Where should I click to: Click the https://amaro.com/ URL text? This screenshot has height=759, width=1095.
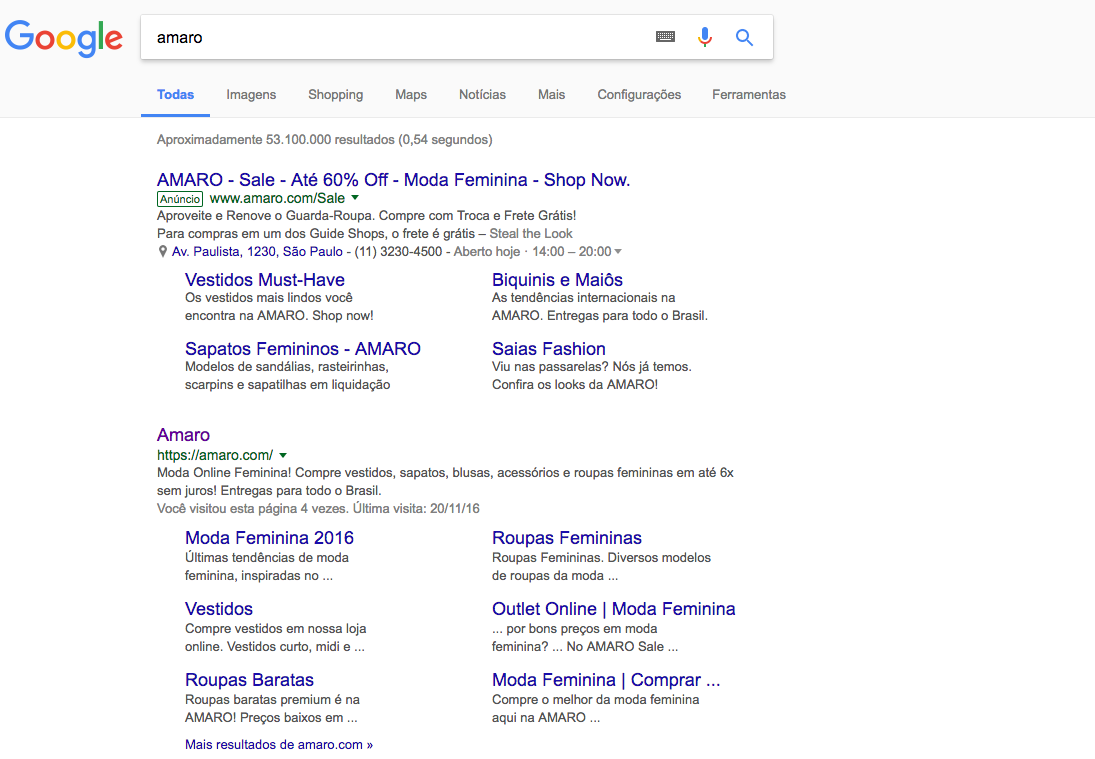coord(215,455)
